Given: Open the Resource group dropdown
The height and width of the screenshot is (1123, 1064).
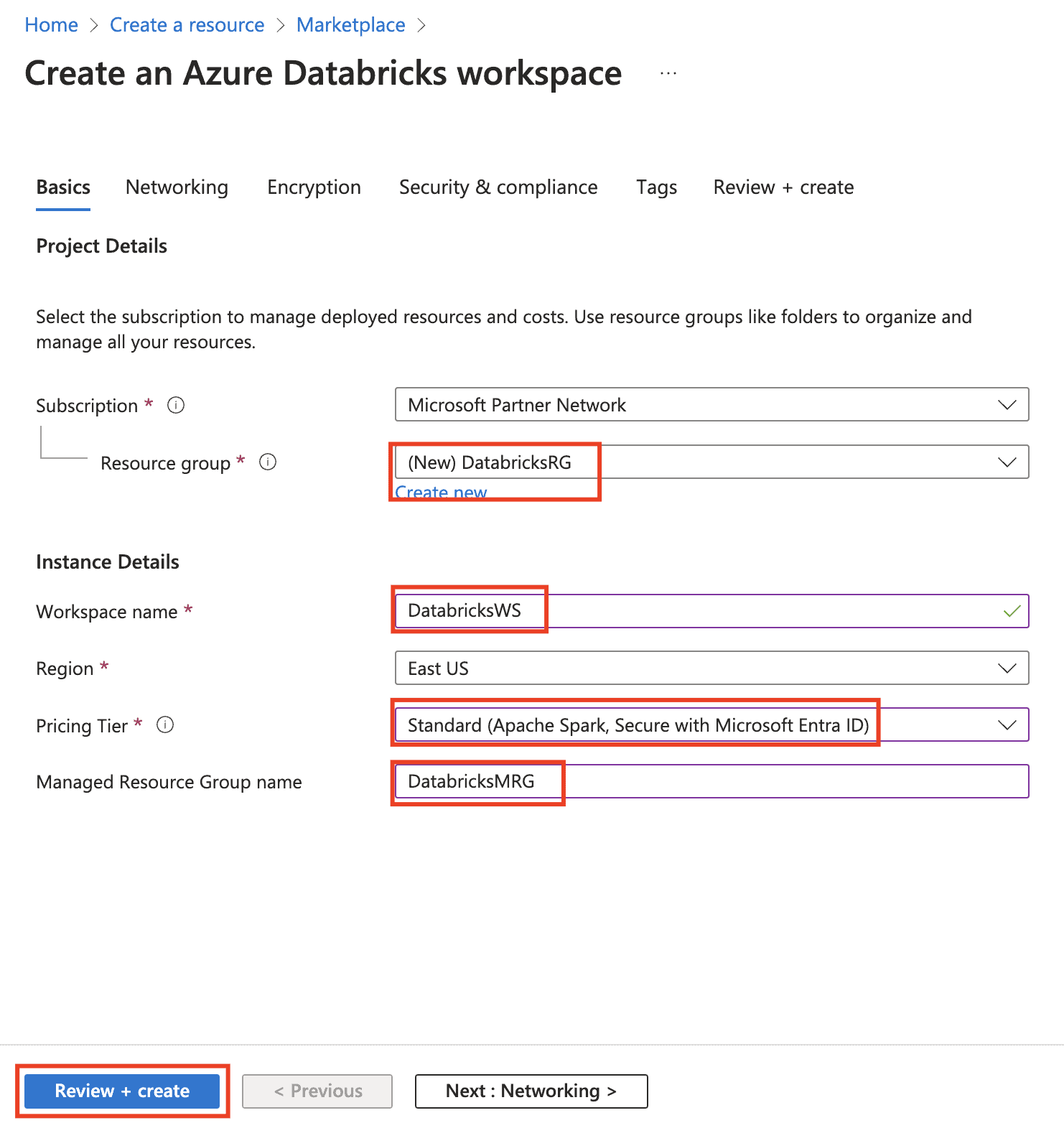Looking at the screenshot, I should [711, 462].
